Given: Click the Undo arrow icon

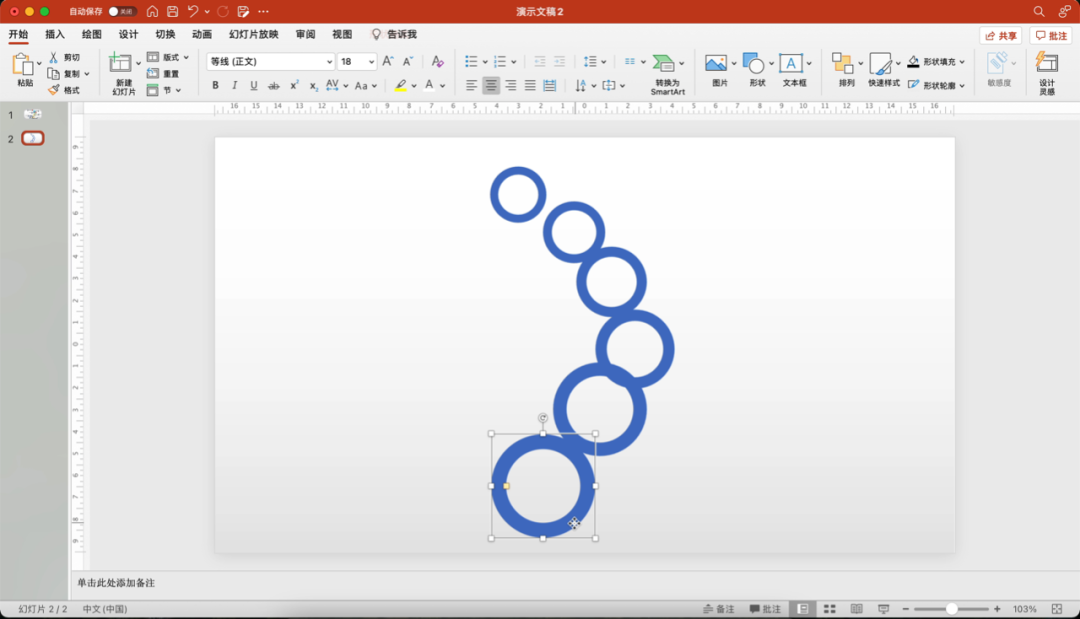Looking at the screenshot, I should pos(193,11).
